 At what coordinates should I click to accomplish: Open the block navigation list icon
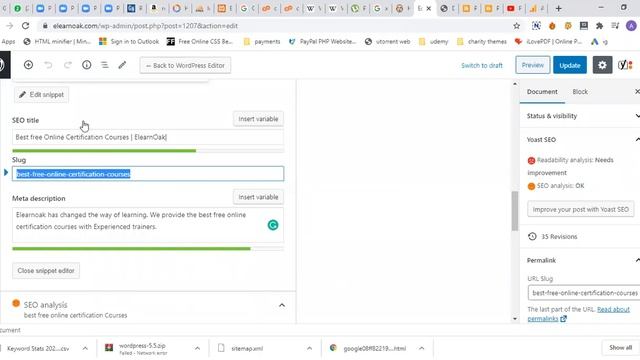coord(104,65)
